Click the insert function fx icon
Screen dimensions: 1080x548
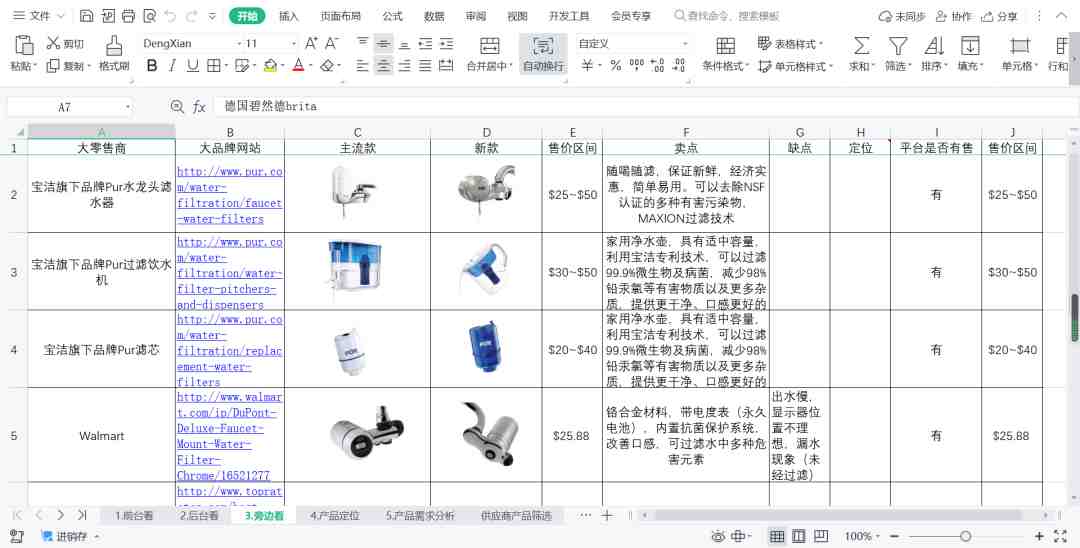(199, 107)
